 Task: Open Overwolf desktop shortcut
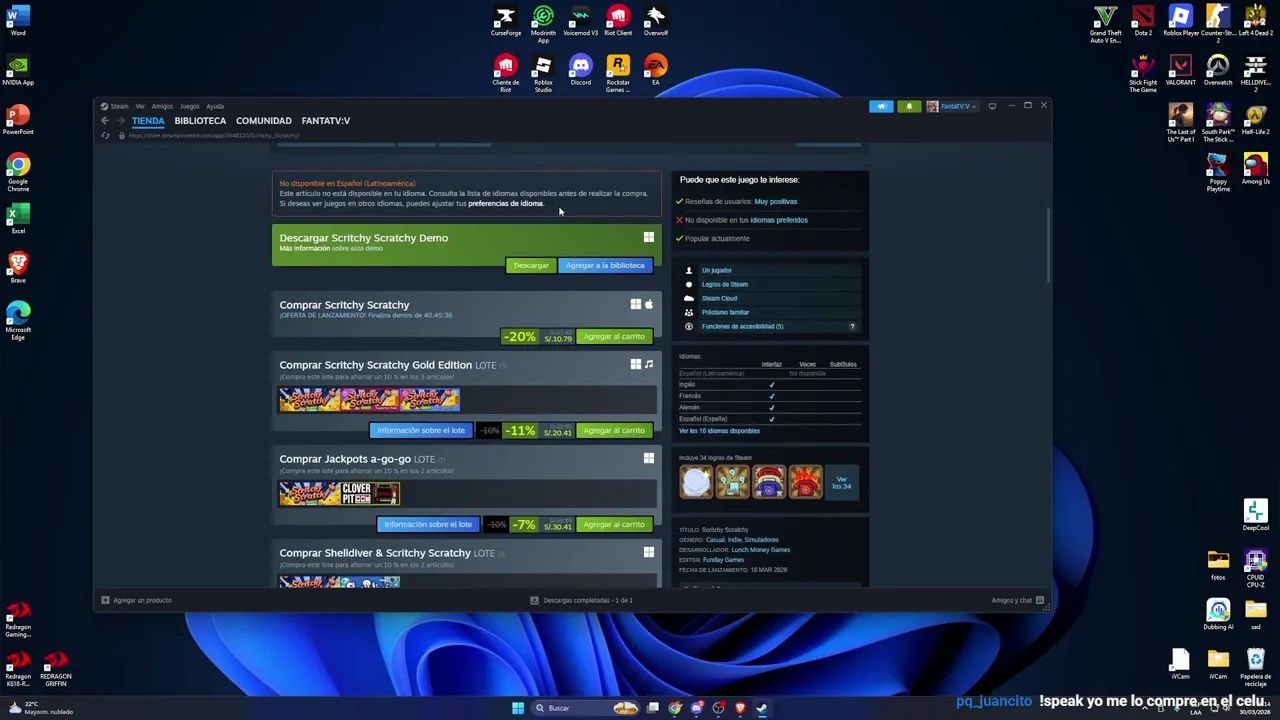(655, 21)
